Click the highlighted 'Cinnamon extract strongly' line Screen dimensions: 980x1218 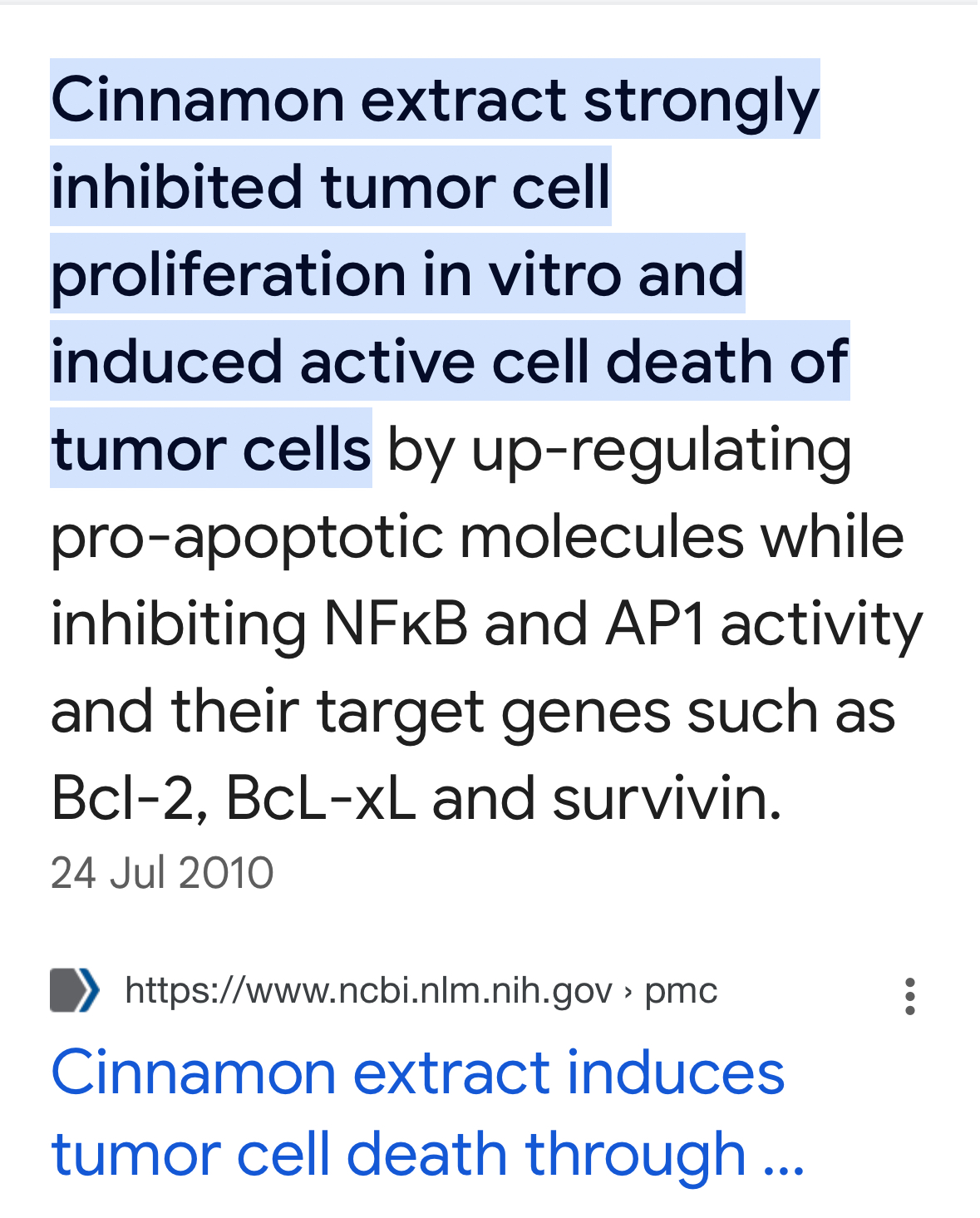click(435, 99)
